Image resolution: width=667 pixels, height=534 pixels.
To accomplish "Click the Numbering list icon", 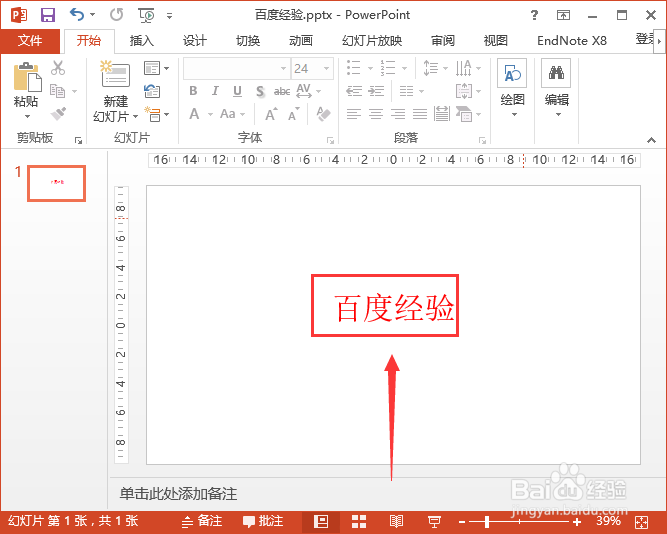I will [x=388, y=68].
